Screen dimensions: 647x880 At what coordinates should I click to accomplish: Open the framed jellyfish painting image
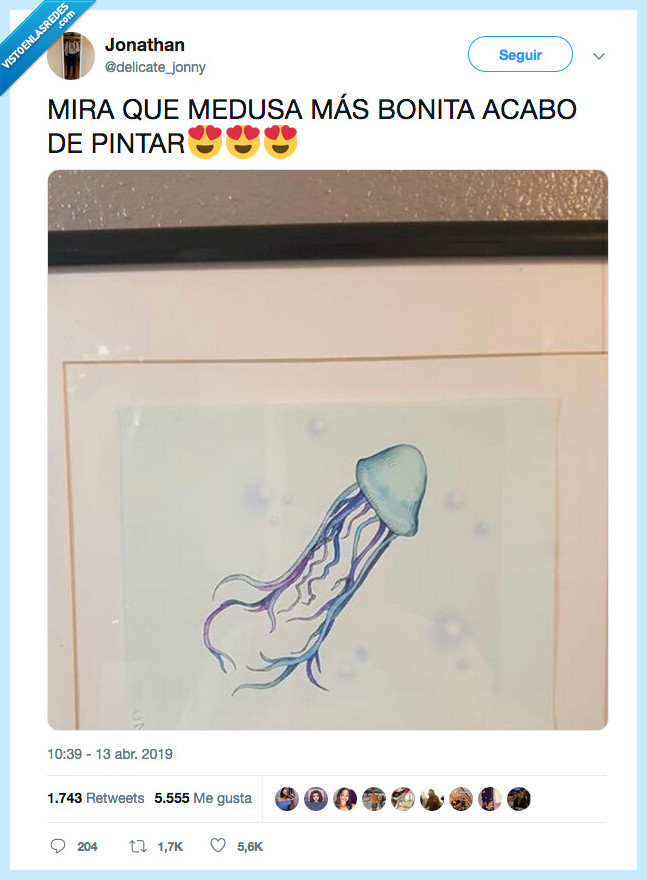click(328, 450)
